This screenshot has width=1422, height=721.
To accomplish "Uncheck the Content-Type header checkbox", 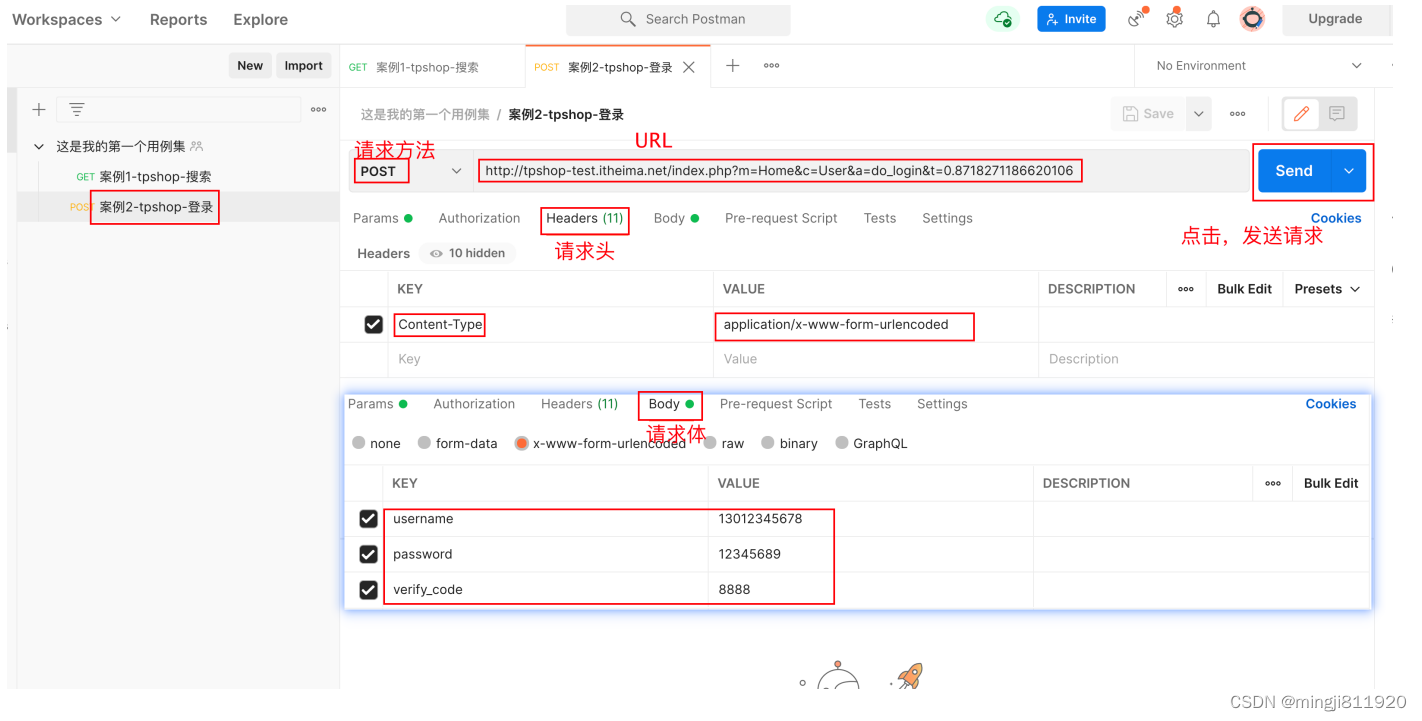I will tap(374, 324).
